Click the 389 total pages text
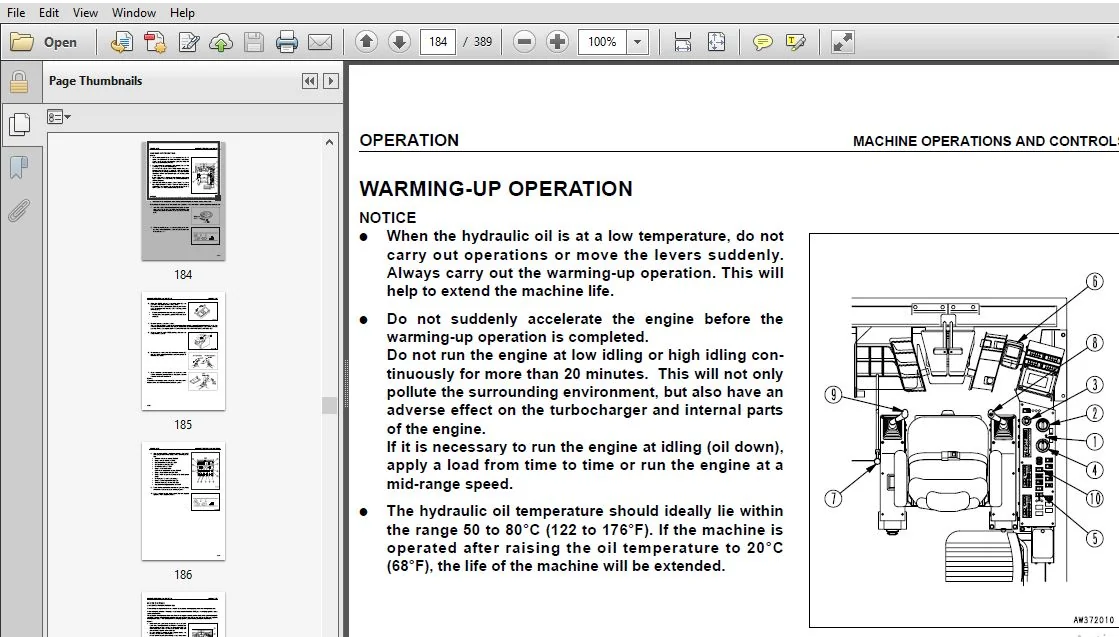Viewport: 1119px width, 637px height. click(483, 42)
